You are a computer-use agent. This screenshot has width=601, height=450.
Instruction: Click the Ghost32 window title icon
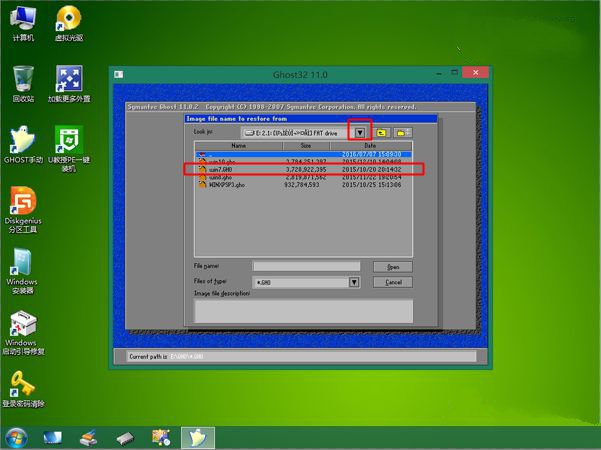click(118, 74)
